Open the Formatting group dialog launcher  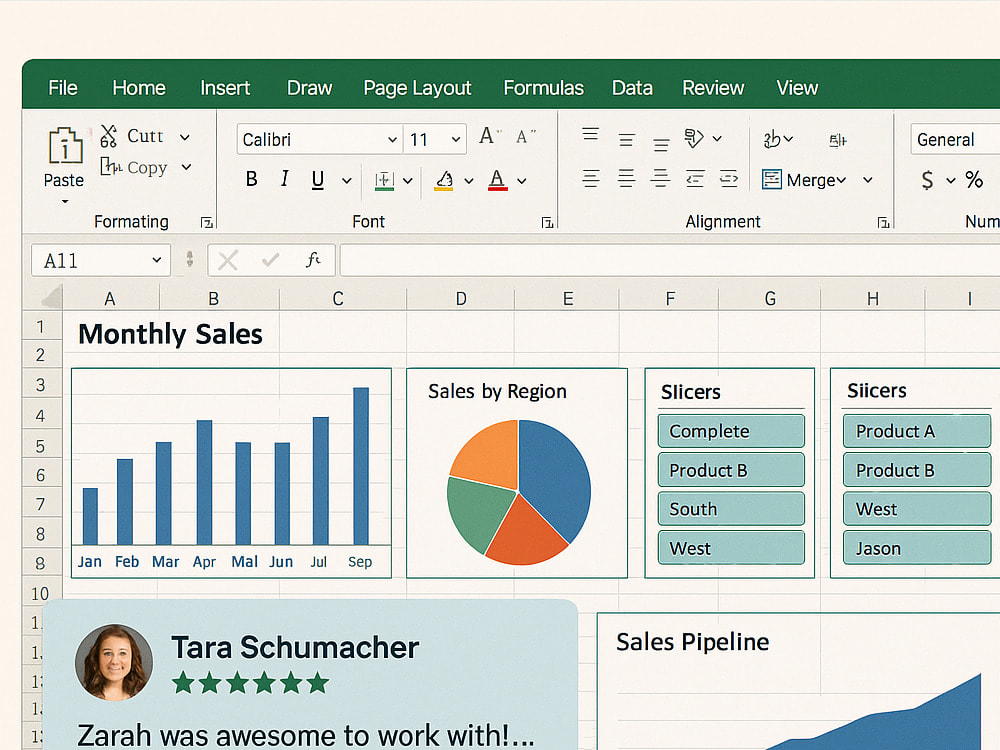(x=207, y=223)
